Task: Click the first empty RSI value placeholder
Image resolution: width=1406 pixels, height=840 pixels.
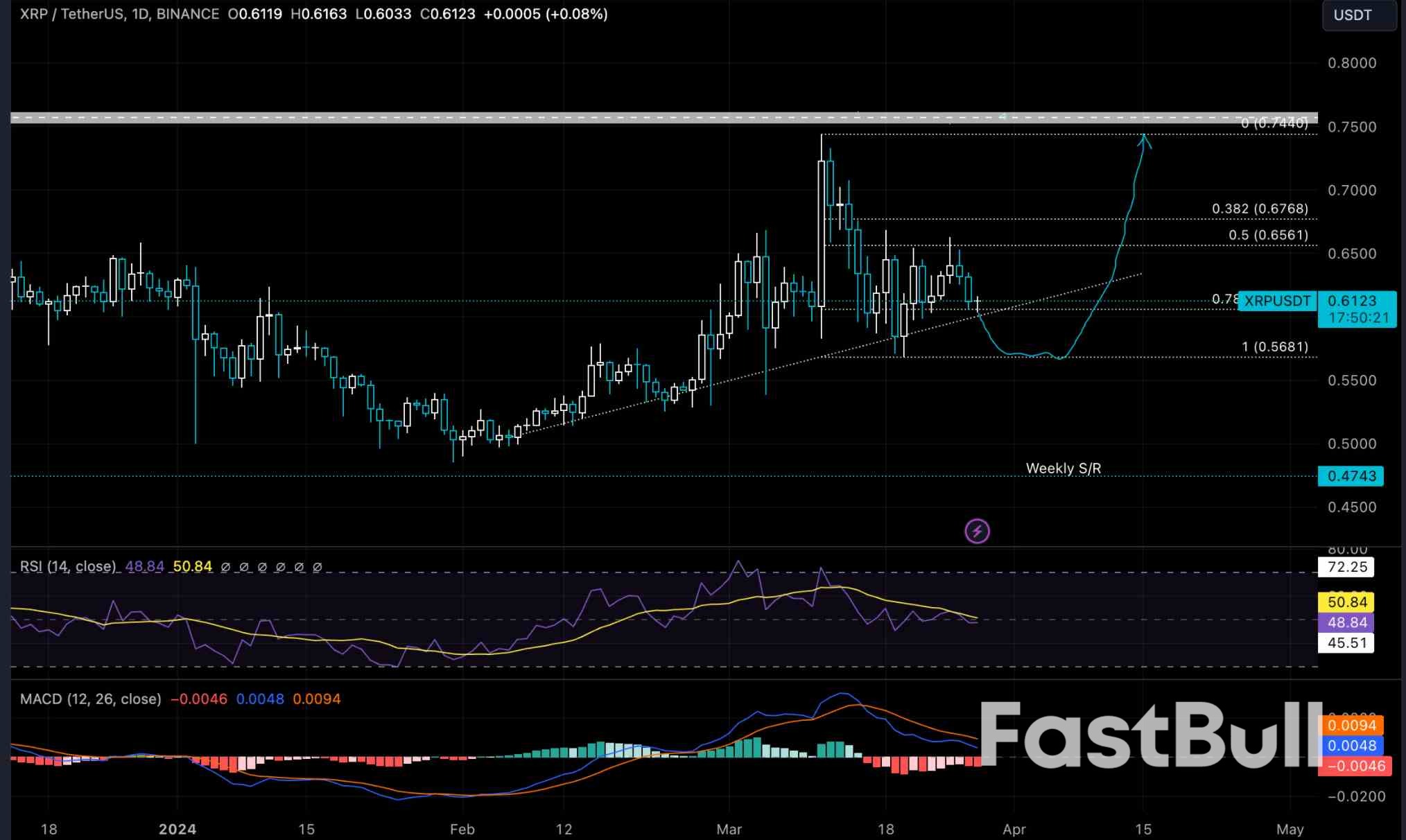Action: 225,567
